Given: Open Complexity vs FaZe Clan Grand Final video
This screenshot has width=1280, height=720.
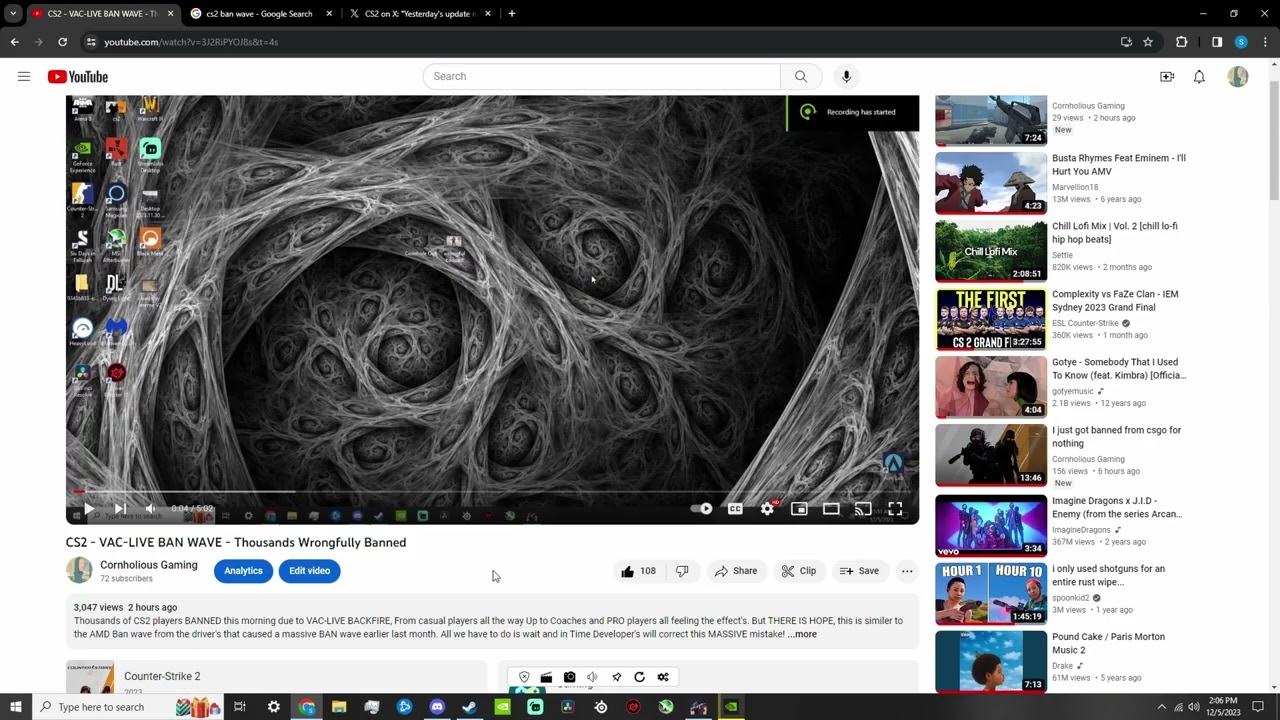Looking at the screenshot, I should pos(1062,319).
